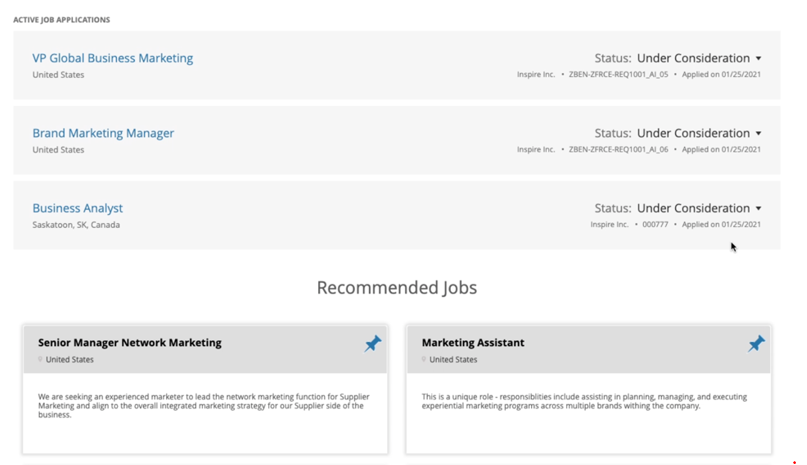Open Senior Manager Network Marketing job title
807x465 pixels.
click(129, 343)
